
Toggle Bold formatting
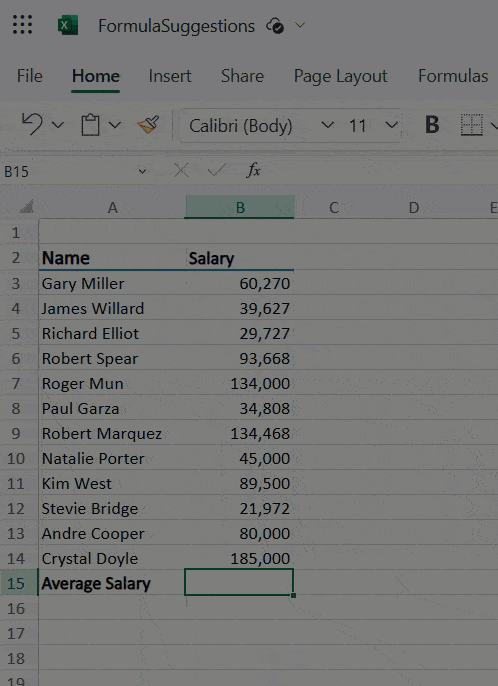[432, 125]
